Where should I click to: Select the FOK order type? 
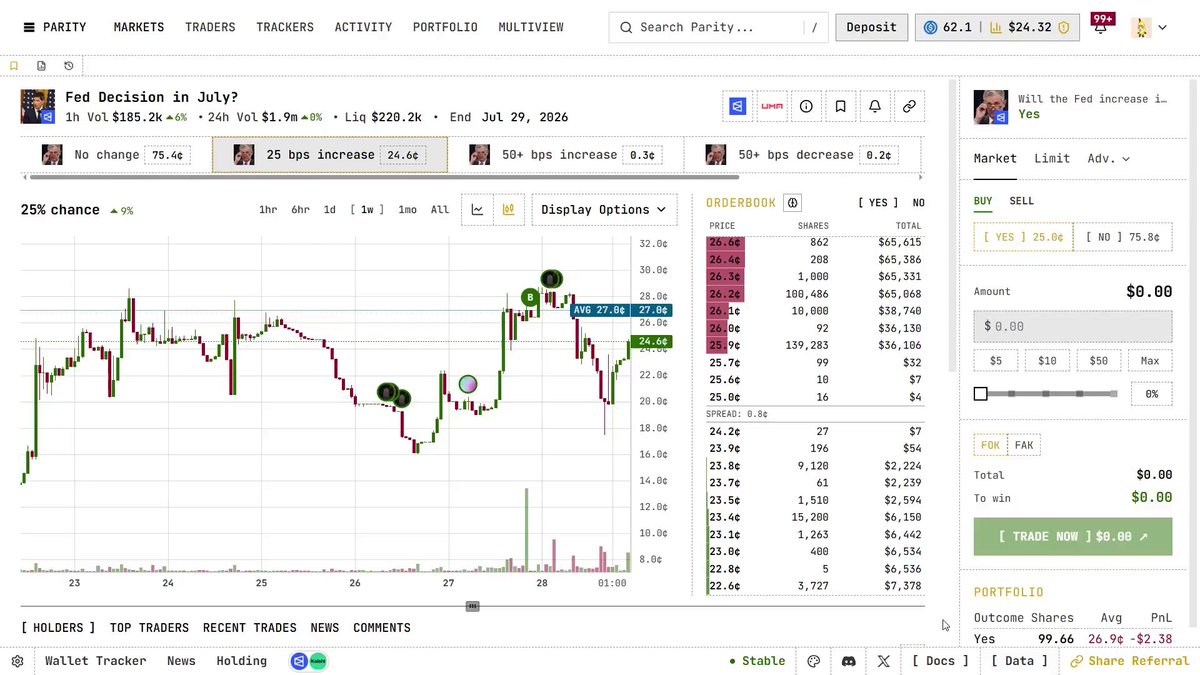coord(991,445)
